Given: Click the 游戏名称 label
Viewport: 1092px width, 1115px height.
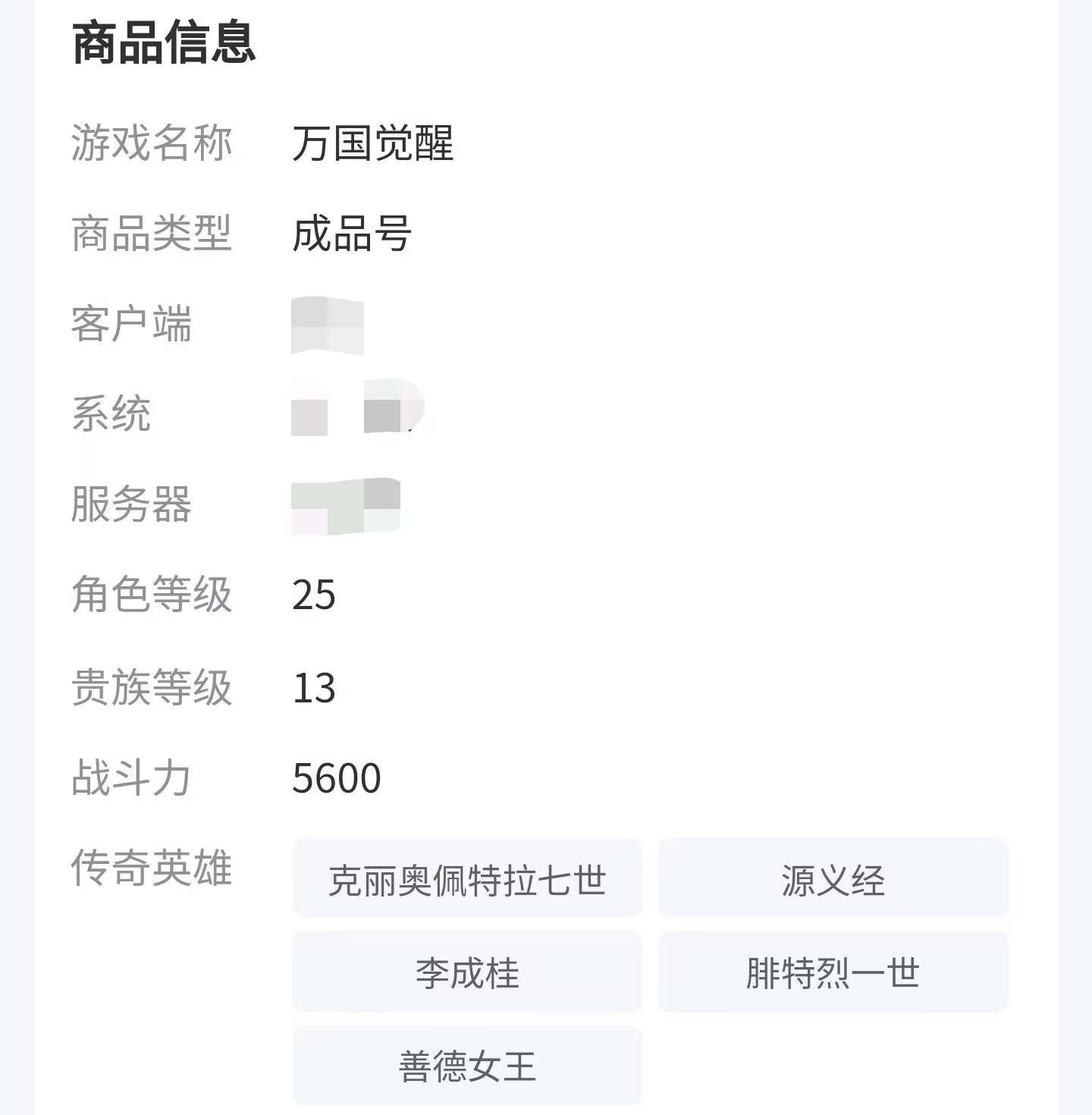Looking at the screenshot, I should [152, 143].
